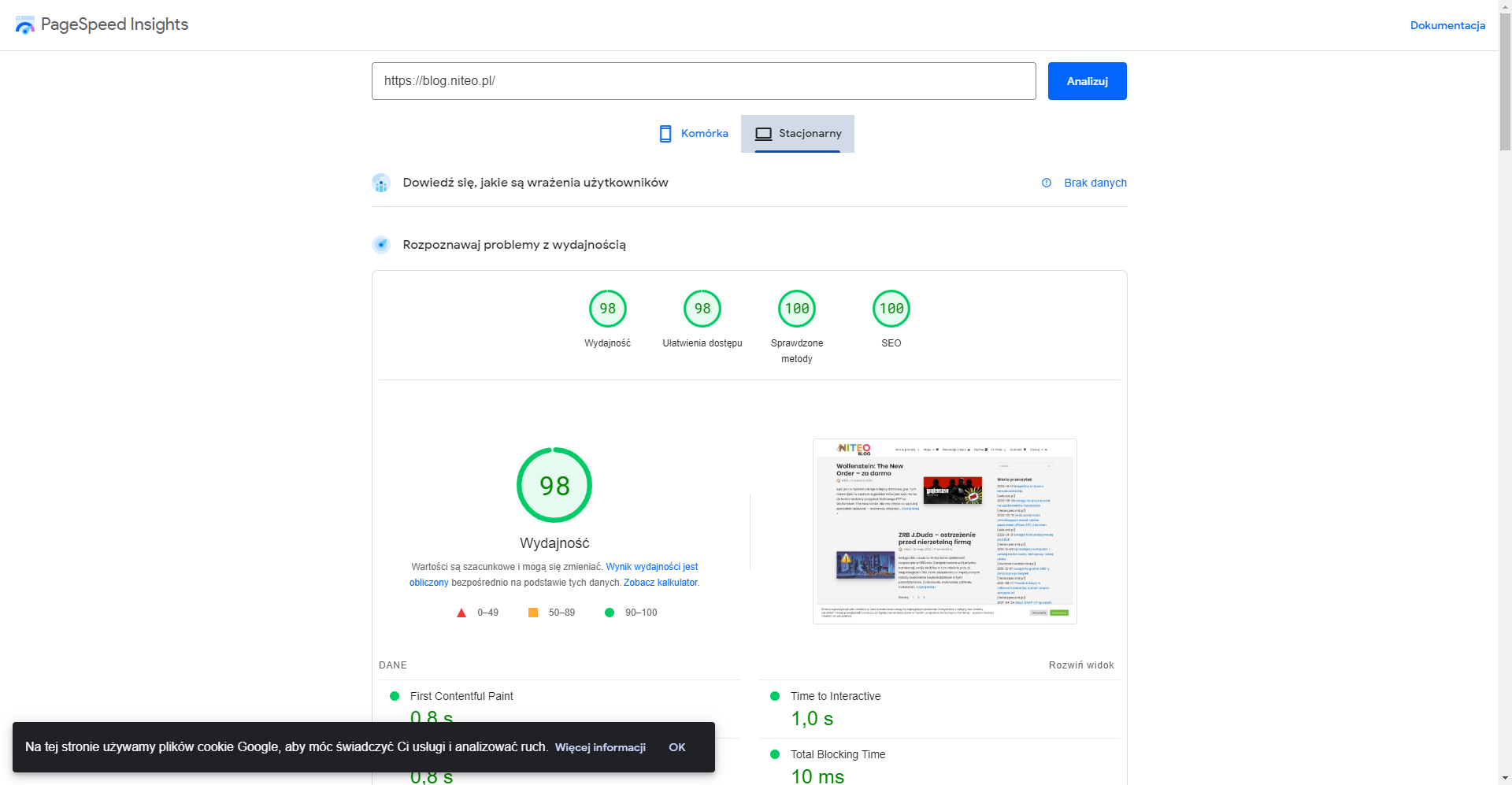Dismiss cookie notice with OK

tap(676, 747)
